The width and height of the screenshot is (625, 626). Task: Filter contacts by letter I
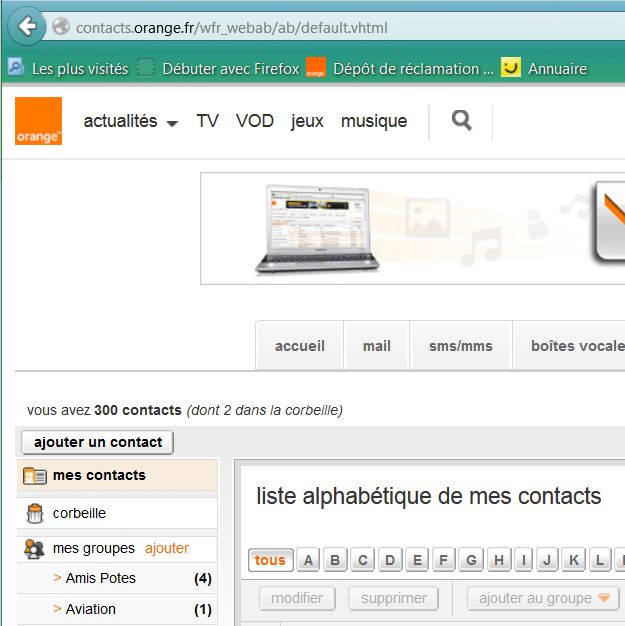(524, 560)
